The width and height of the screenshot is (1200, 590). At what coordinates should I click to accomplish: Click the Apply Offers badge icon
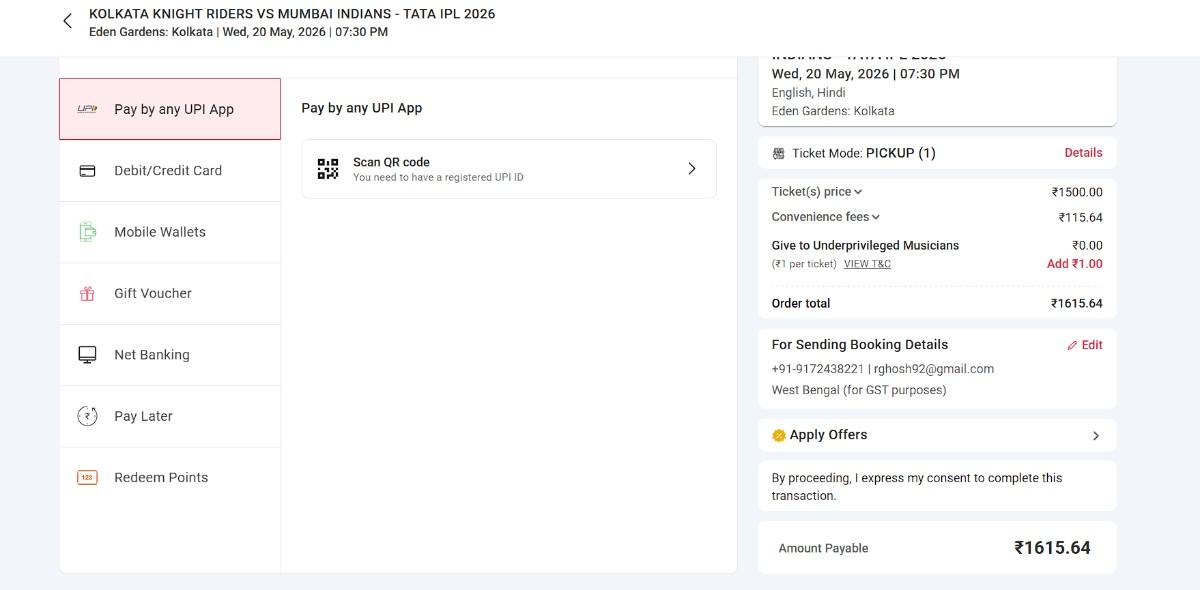tap(779, 436)
